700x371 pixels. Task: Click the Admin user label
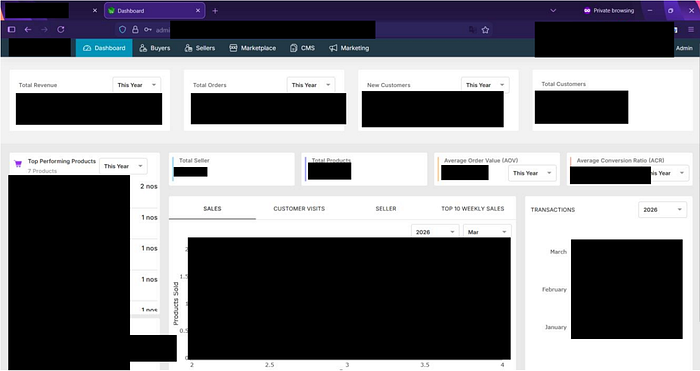pos(684,48)
